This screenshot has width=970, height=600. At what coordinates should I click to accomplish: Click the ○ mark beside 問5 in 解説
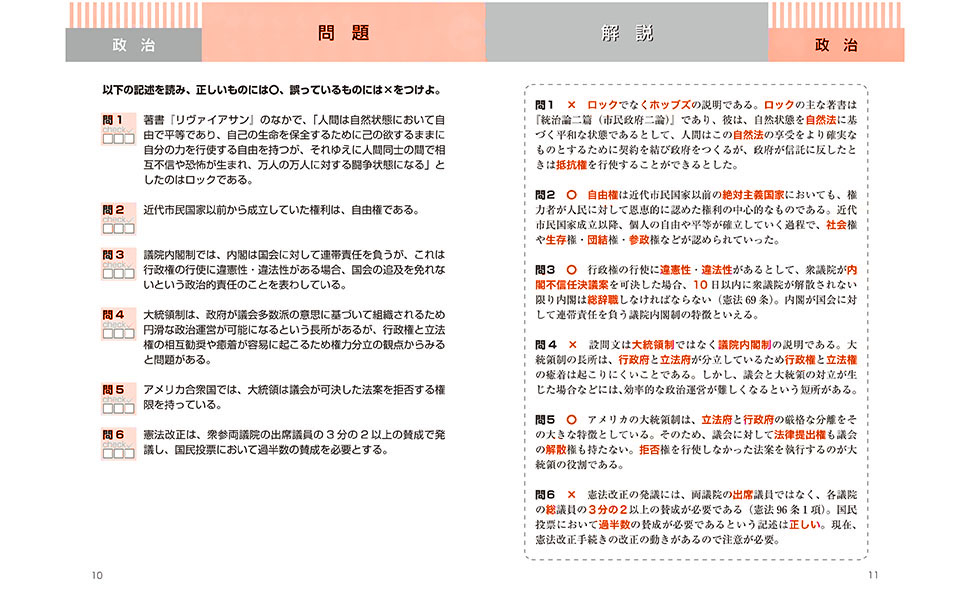tap(572, 419)
